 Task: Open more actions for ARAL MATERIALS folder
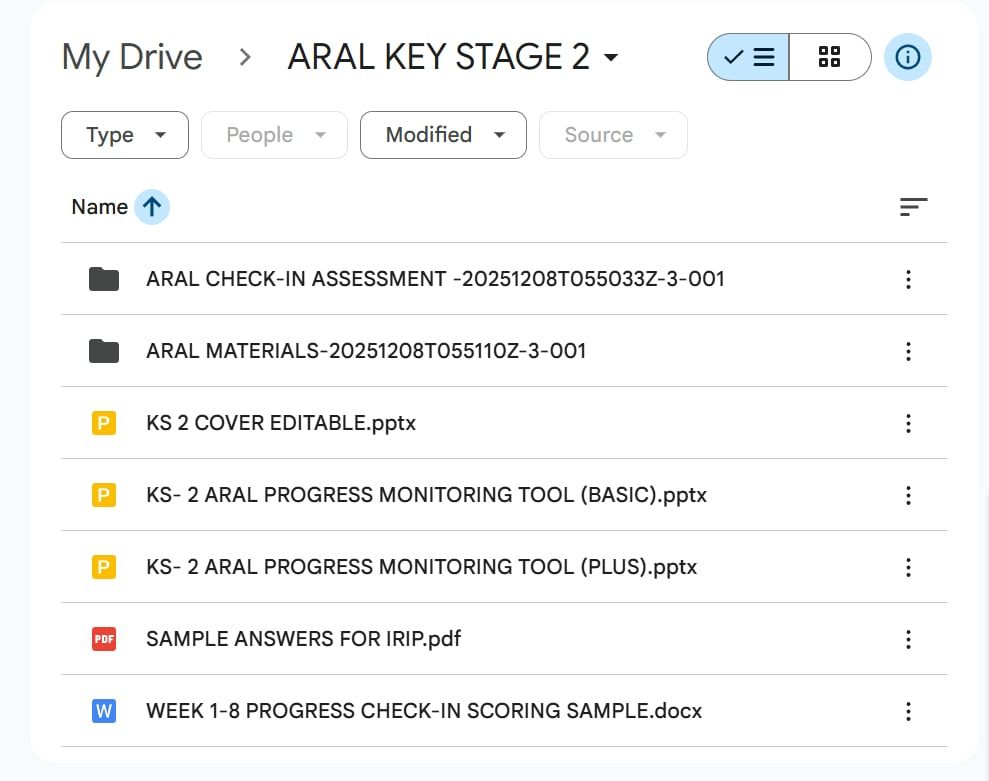pos(908,351)
